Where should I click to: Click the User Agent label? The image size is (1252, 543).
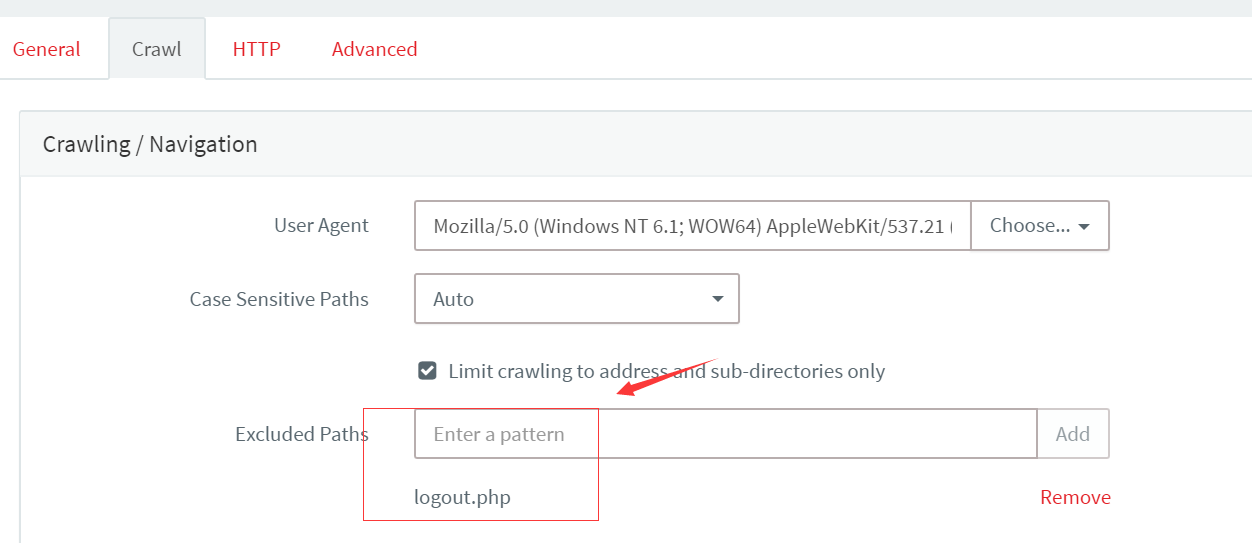(x=321, y=226)
